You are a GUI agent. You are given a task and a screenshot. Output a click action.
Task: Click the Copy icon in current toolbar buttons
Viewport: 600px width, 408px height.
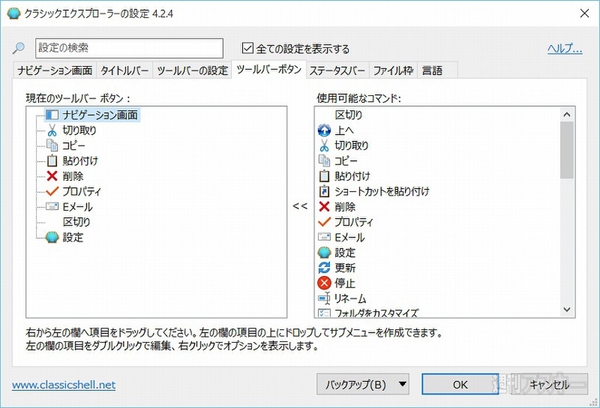[52, 145]
